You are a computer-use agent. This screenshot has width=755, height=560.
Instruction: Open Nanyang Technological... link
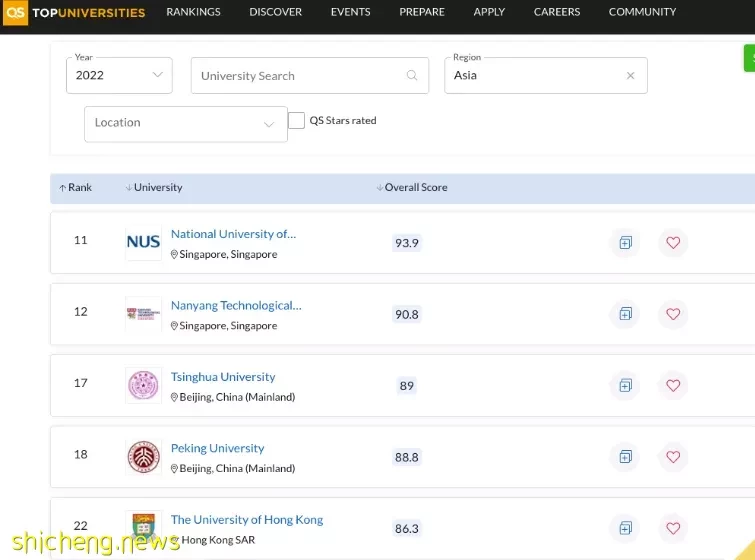tap(236, 305)
